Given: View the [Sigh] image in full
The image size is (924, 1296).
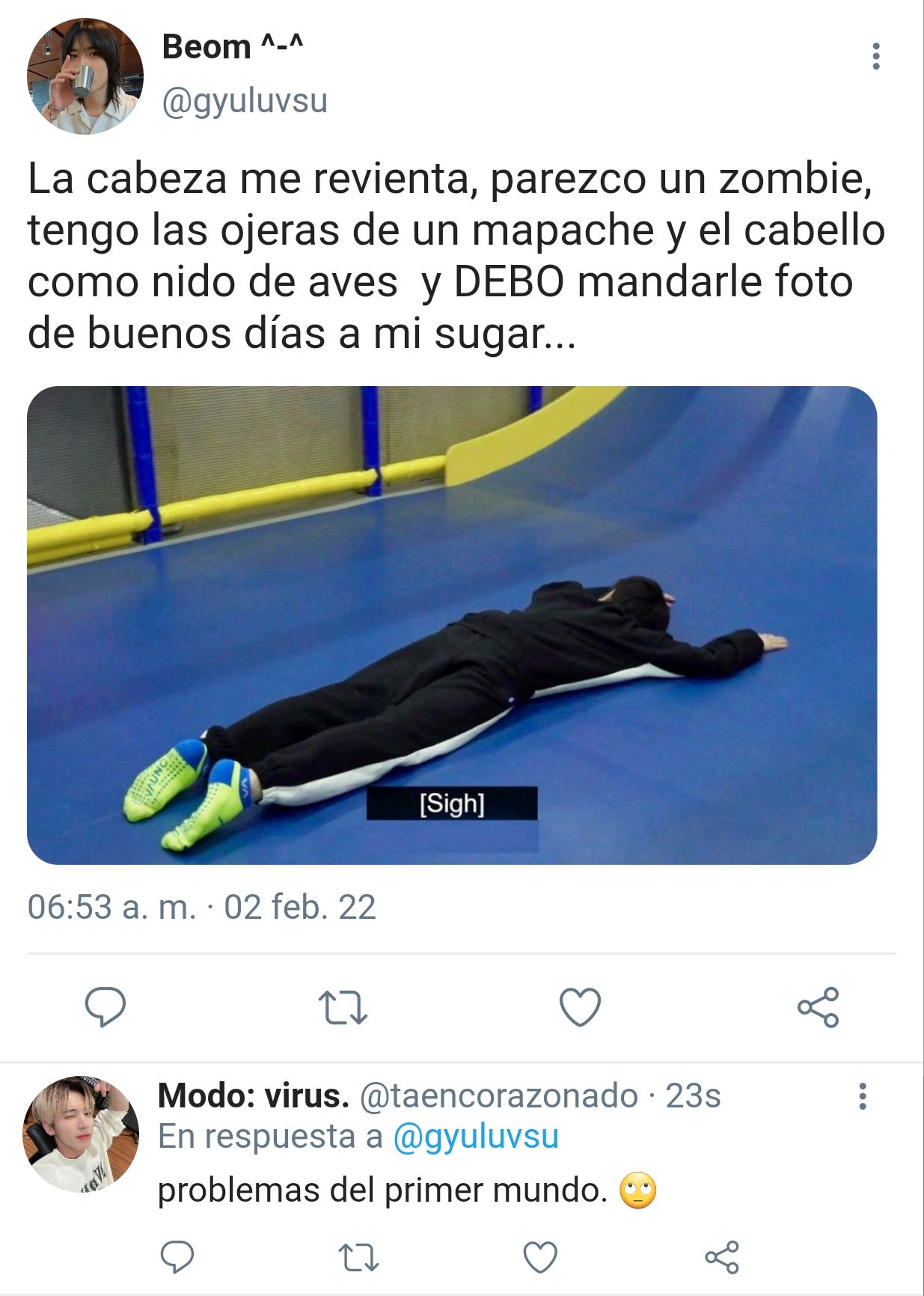Looking at the screenshot, I should pos(452,625).
